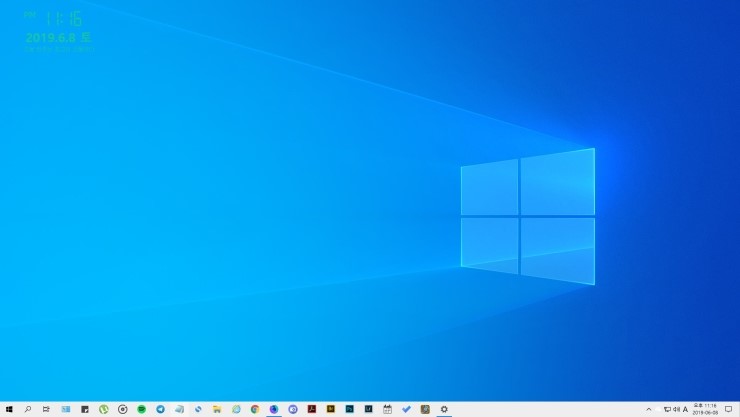Open taskbar clock showing 11:16
The height and width of the screenshot is (417, 740).
point(705,409)
